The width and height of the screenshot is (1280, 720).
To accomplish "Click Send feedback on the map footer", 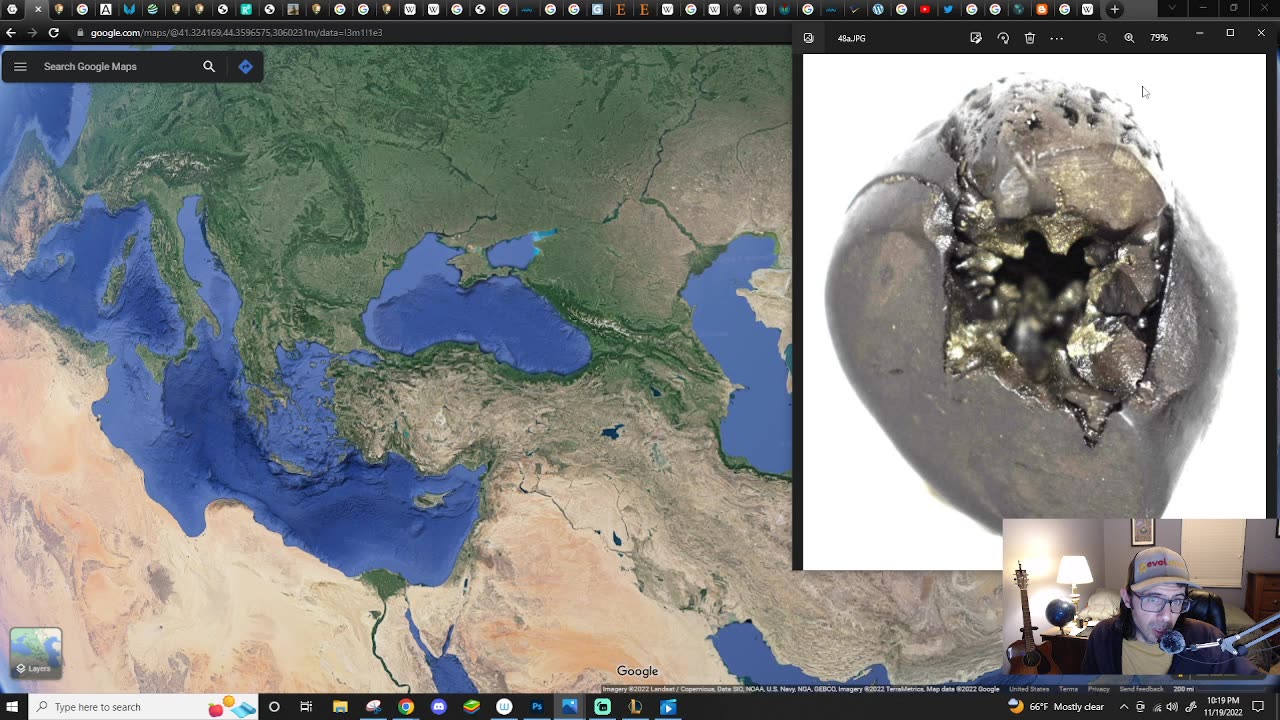I will coord(1141,689).
